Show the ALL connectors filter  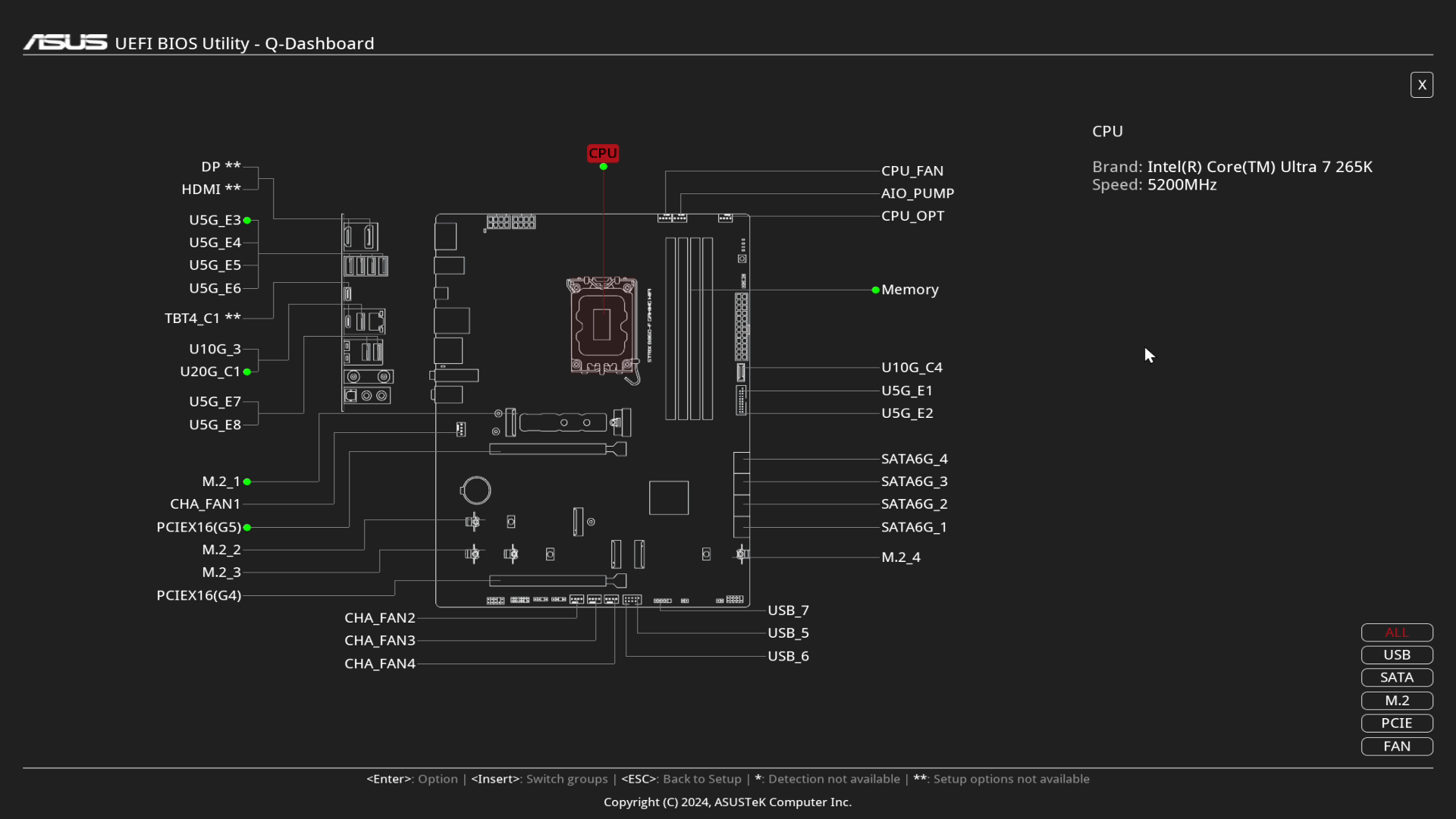1396,632
